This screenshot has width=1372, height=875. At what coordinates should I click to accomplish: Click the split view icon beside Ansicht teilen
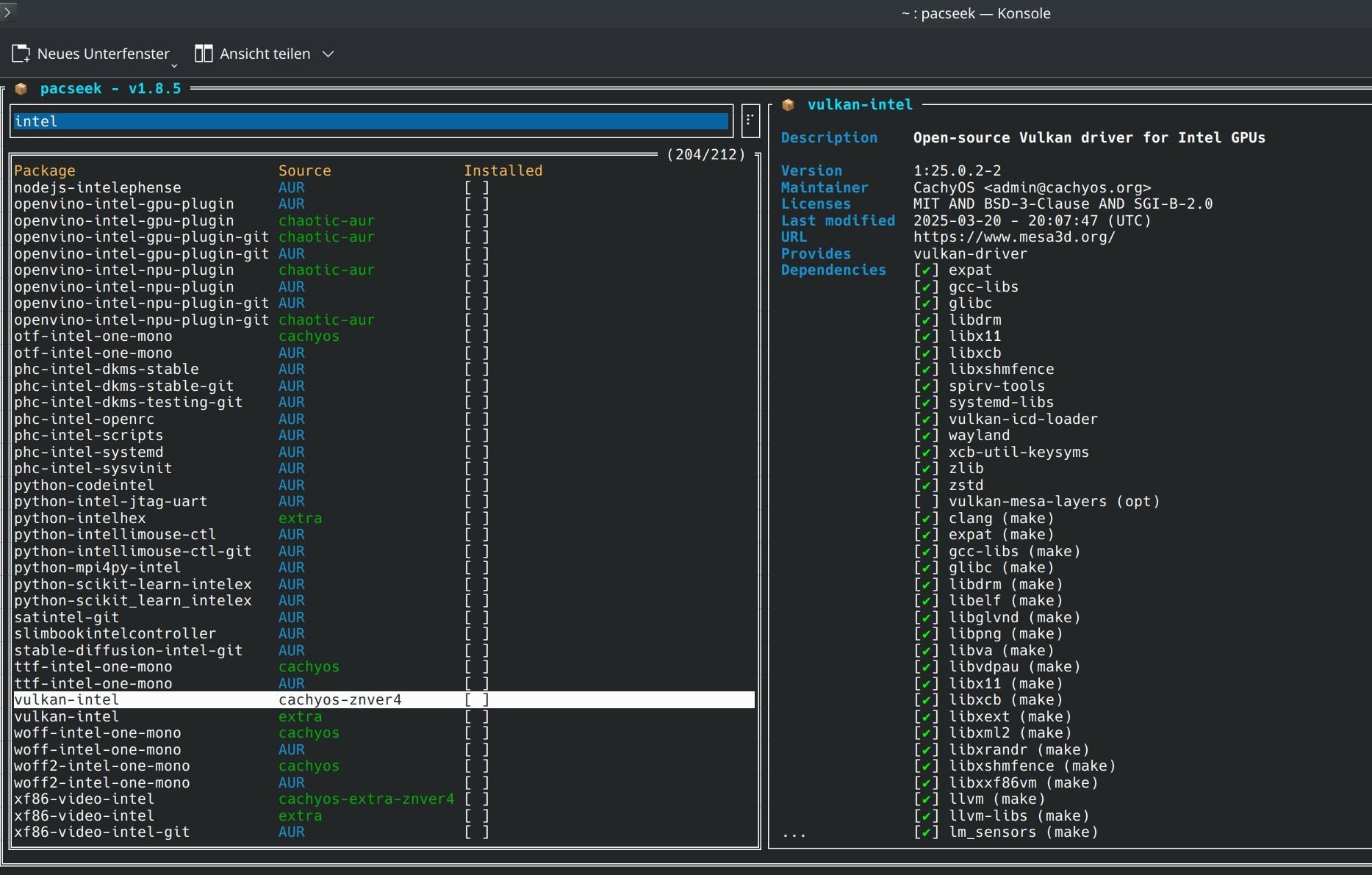pyautogui.click(x=204, y=54)
